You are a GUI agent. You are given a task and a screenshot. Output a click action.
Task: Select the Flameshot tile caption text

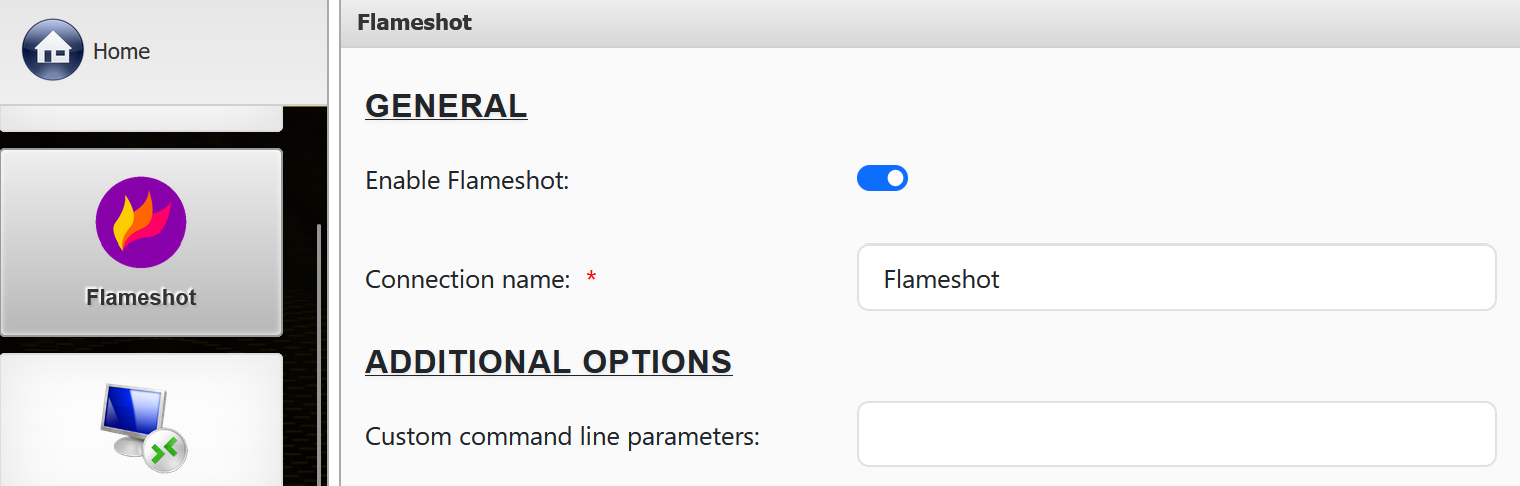pos(141,297)
